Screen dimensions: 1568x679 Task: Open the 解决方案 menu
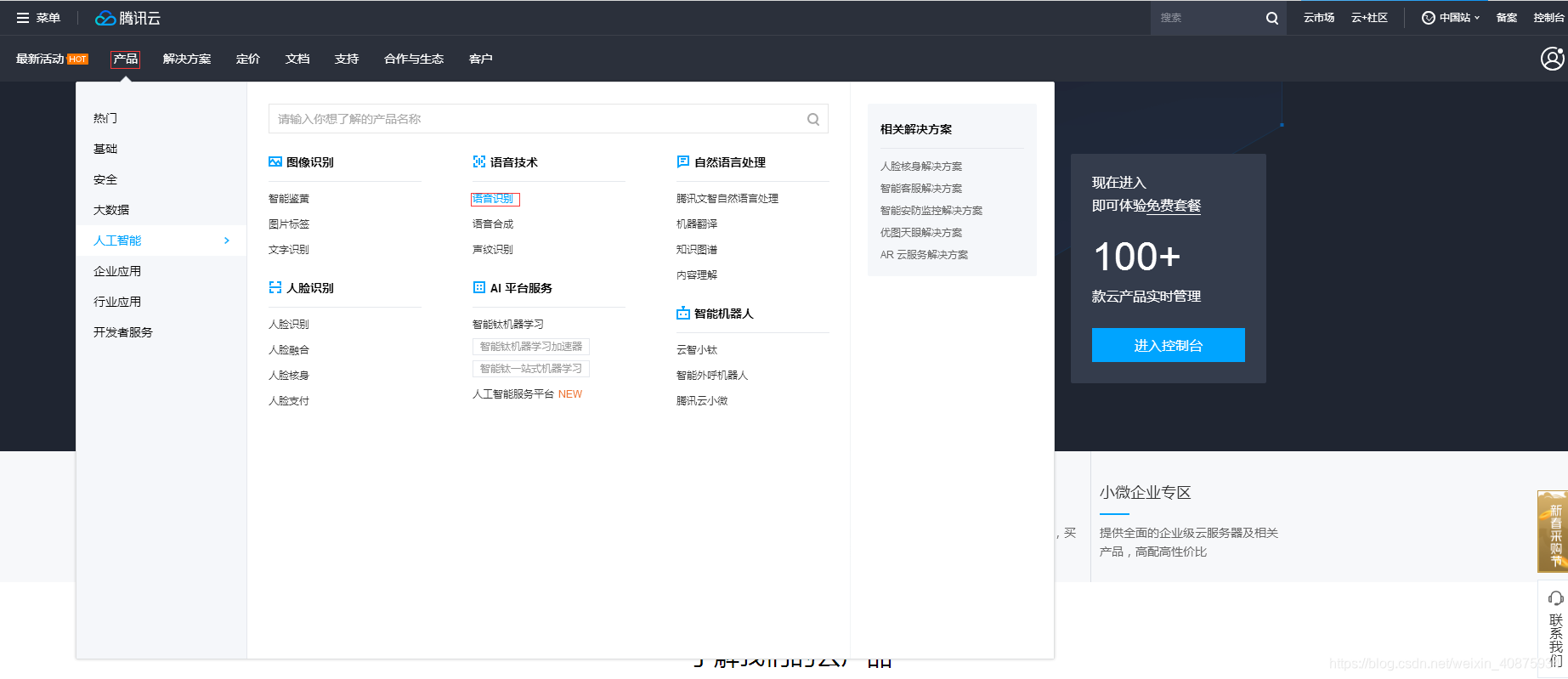187,59
